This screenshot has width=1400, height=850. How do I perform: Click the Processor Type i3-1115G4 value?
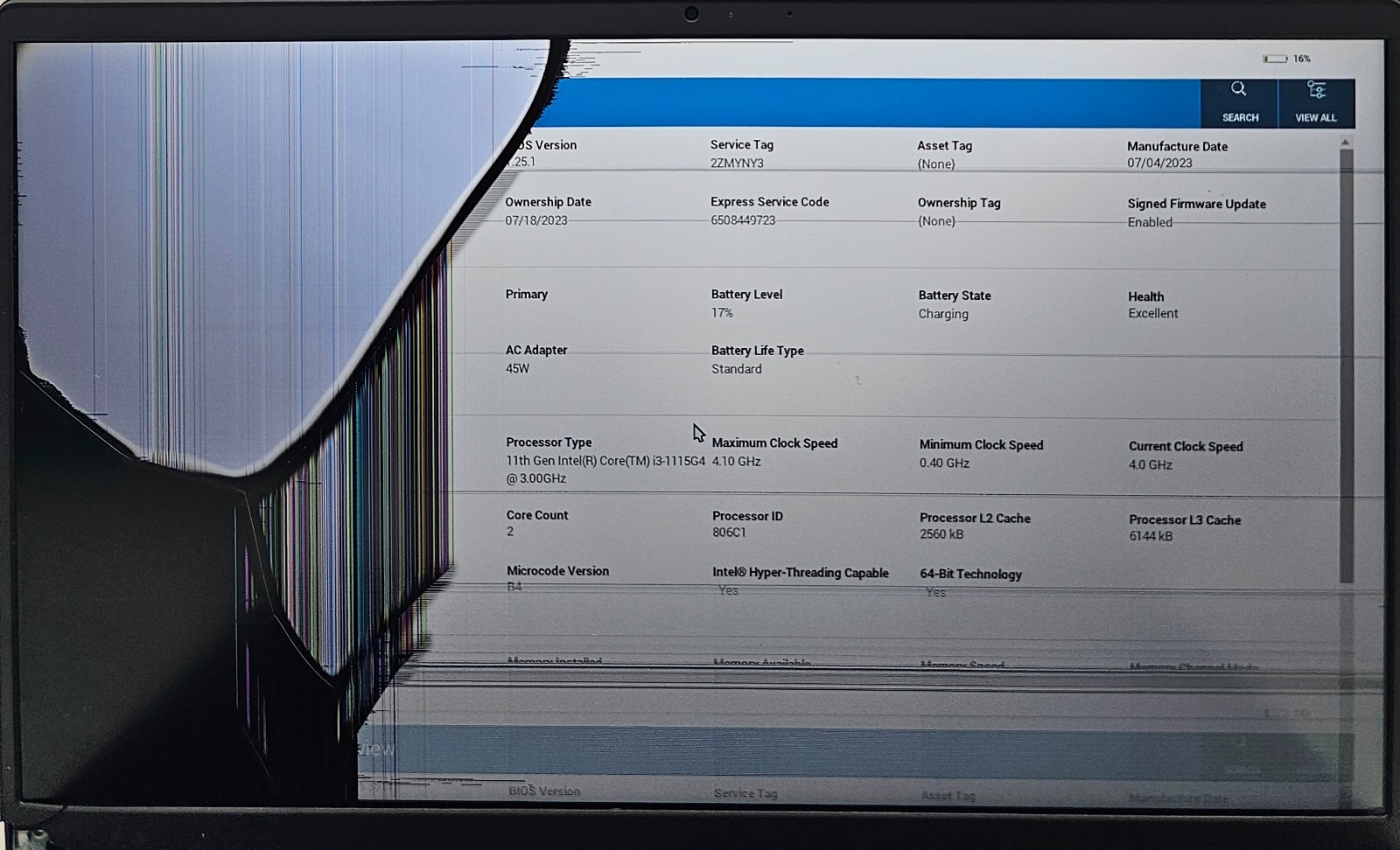(x=605, y=470)
